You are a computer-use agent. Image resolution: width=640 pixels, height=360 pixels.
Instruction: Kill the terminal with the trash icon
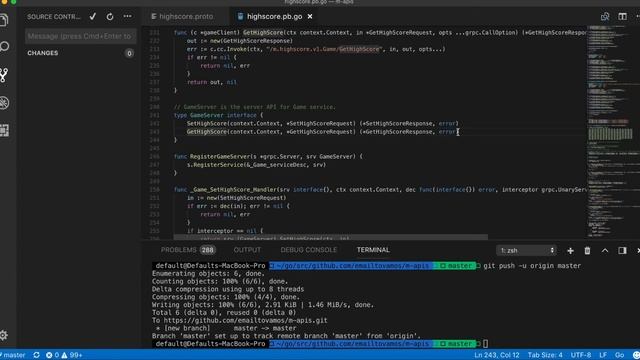[x=587, y=251]
